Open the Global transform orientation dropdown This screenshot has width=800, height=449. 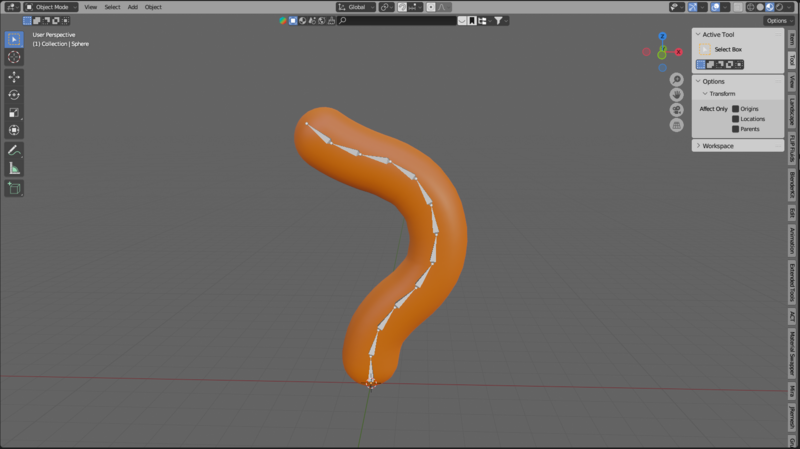tap(355, 7)
